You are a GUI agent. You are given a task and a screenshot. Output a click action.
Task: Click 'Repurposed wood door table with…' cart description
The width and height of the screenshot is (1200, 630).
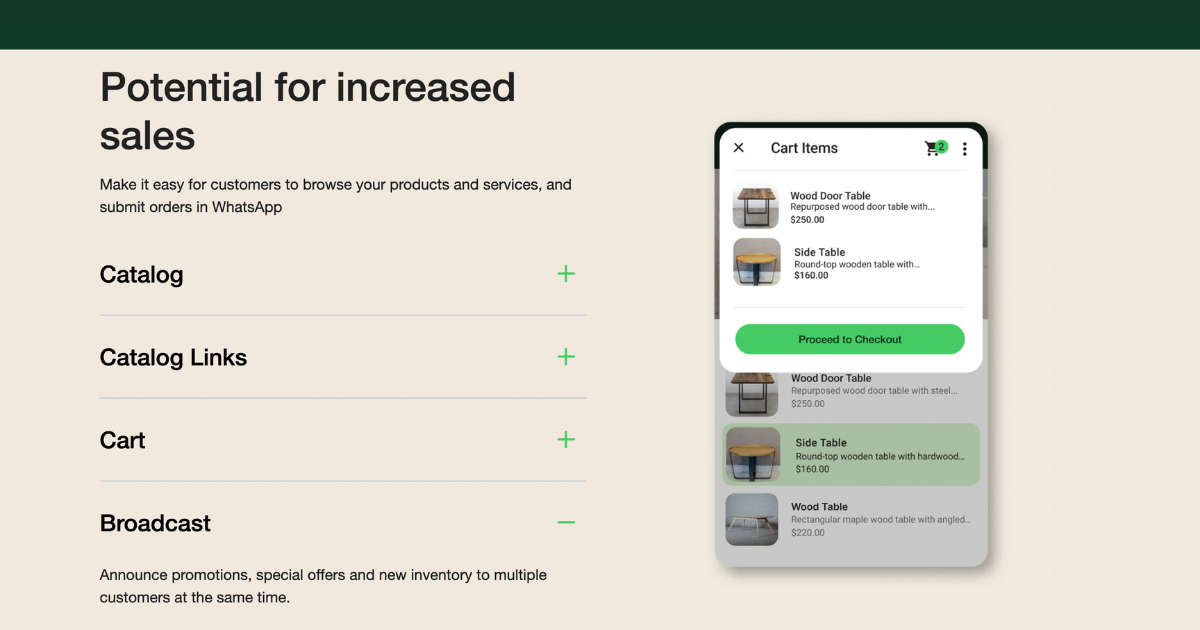862,207
